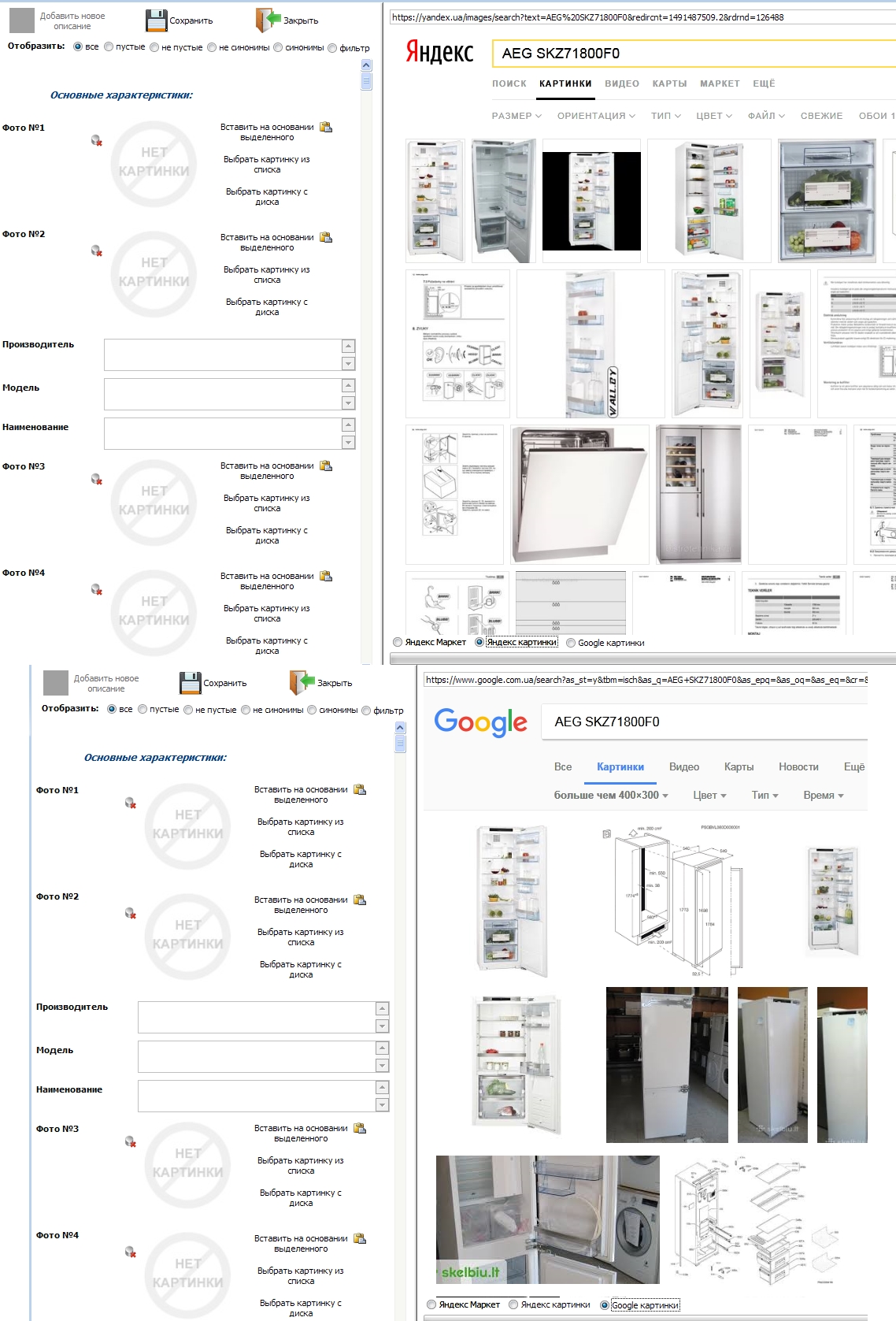Click Производитель up arrow in the Yandex-side form
896x1321 pixels.
349,347
